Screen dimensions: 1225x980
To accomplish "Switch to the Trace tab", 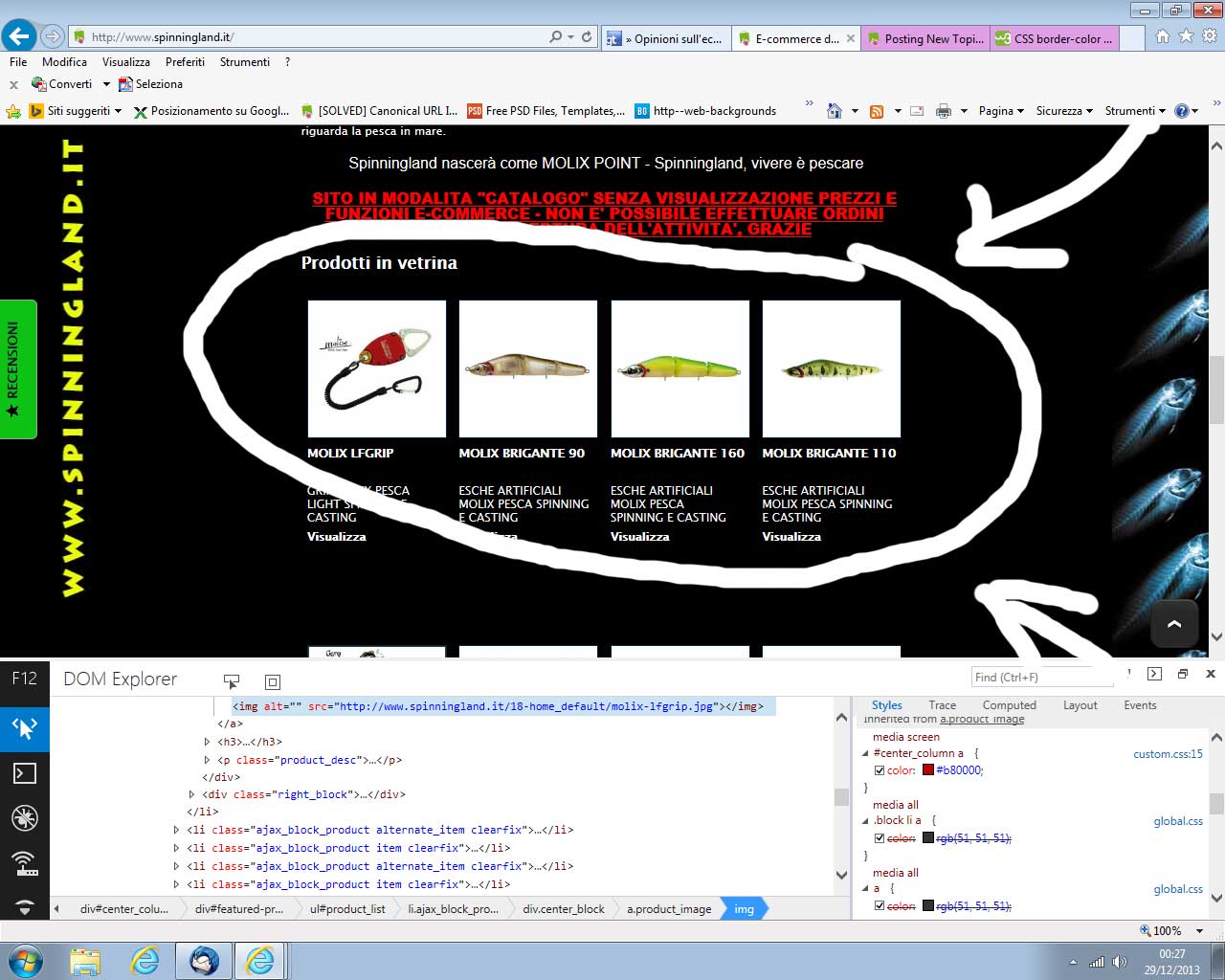I will 942,705.
